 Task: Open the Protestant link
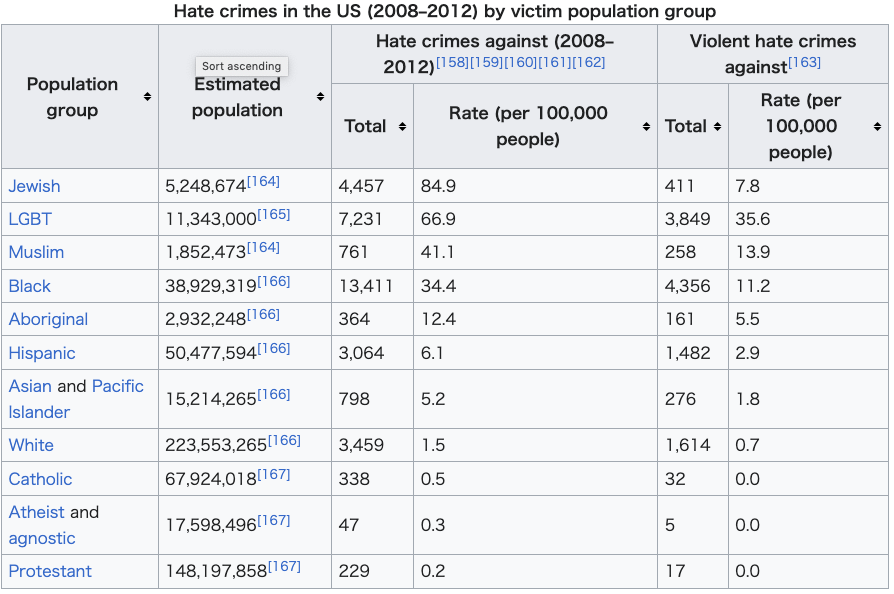click(x=50, y=571)
